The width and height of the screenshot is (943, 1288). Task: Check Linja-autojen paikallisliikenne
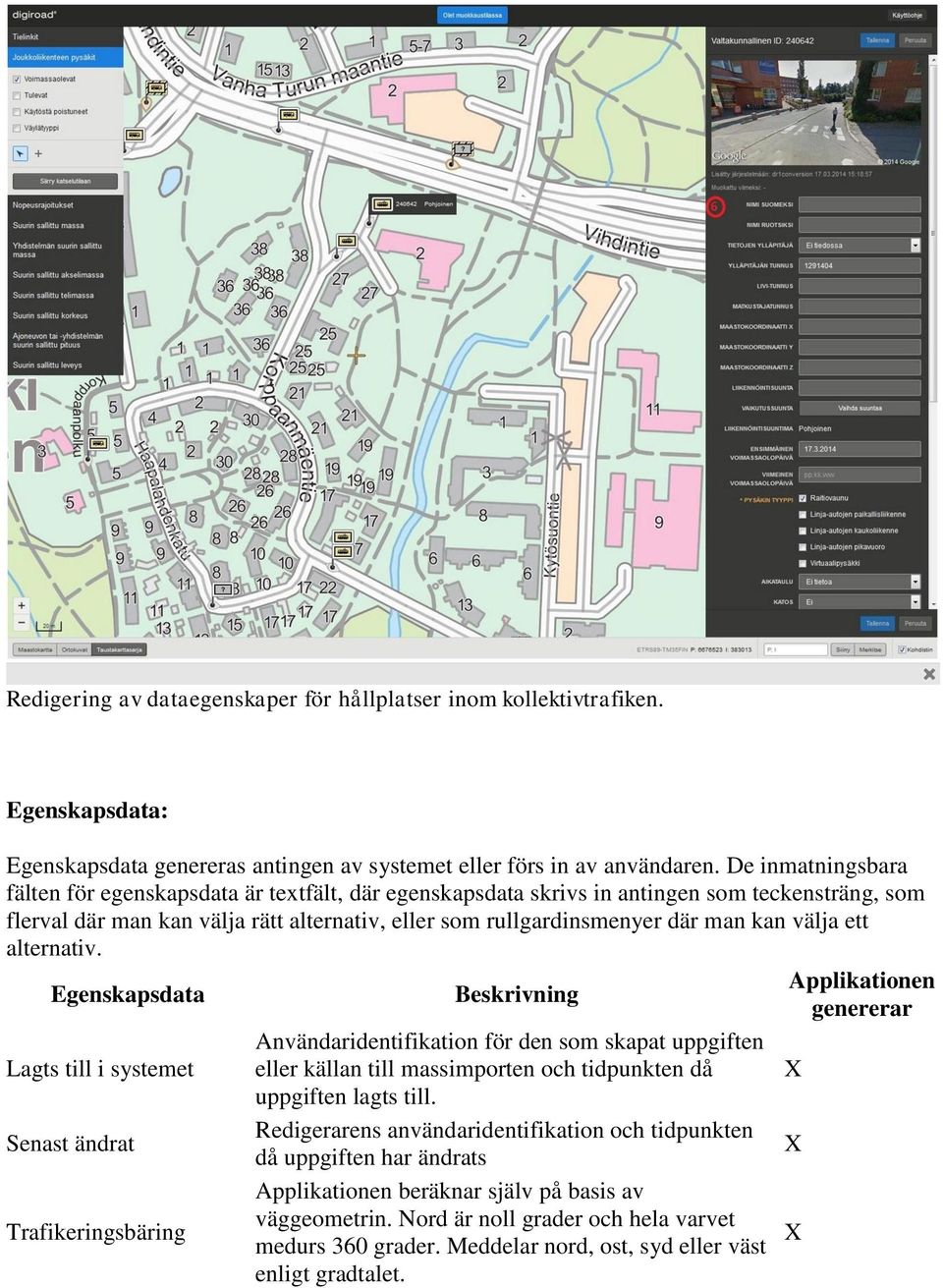point(804,514)
